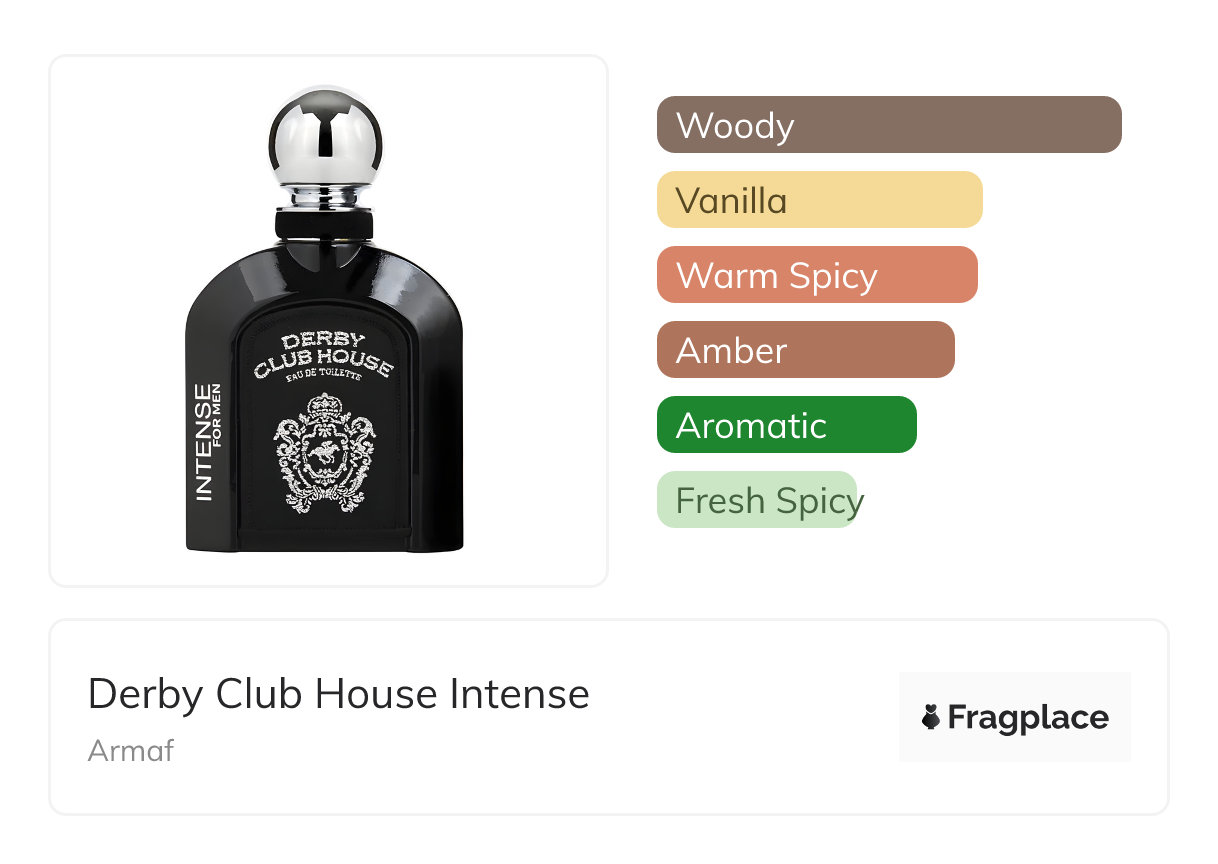This screenshot has height=864, width=1218.
Task: Click the vertical INTENSE text on bottle
Action: coord(203,441)
